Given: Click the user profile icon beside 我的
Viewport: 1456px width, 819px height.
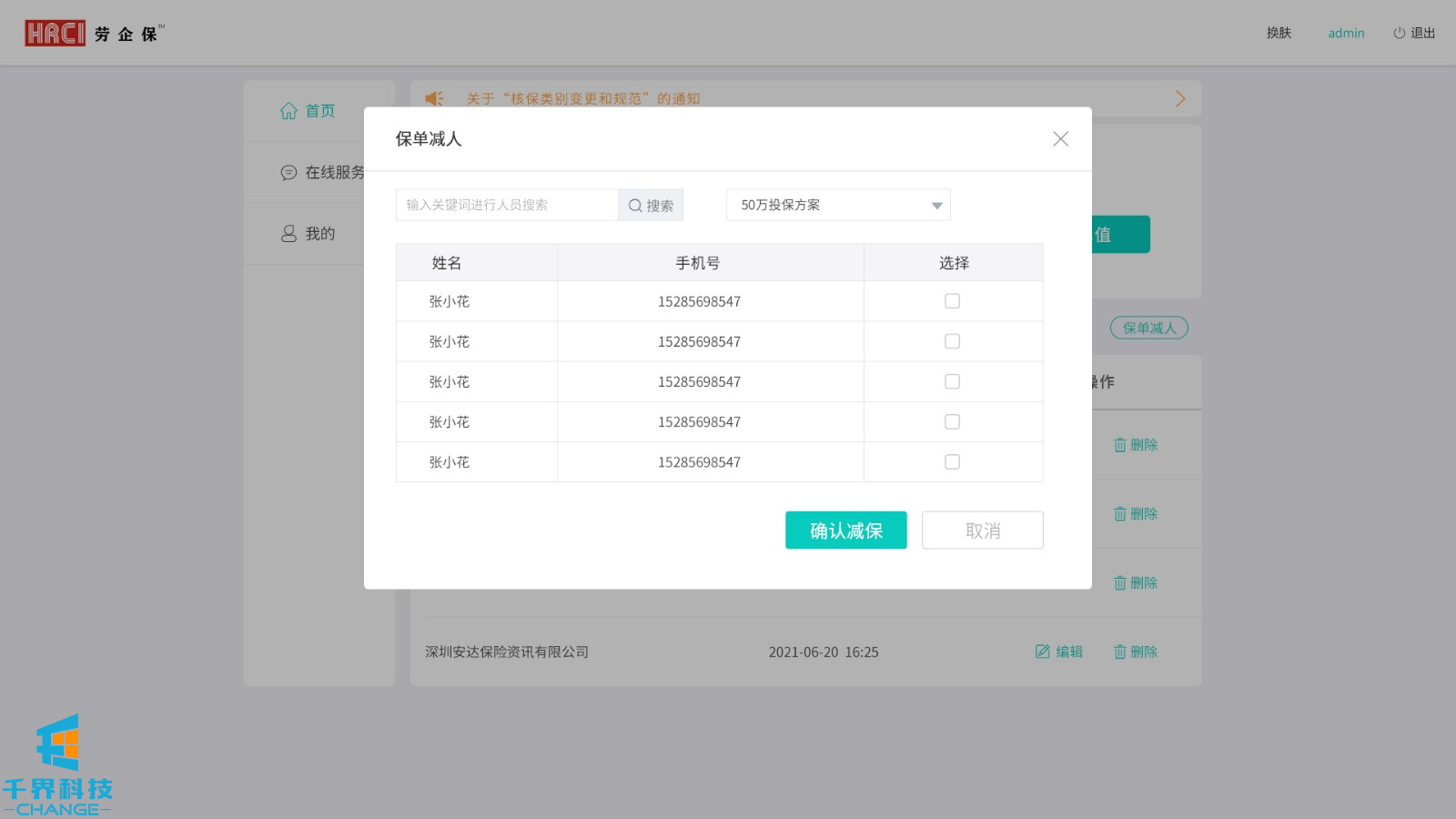Looking at the screenshot, I should (288, 234).
